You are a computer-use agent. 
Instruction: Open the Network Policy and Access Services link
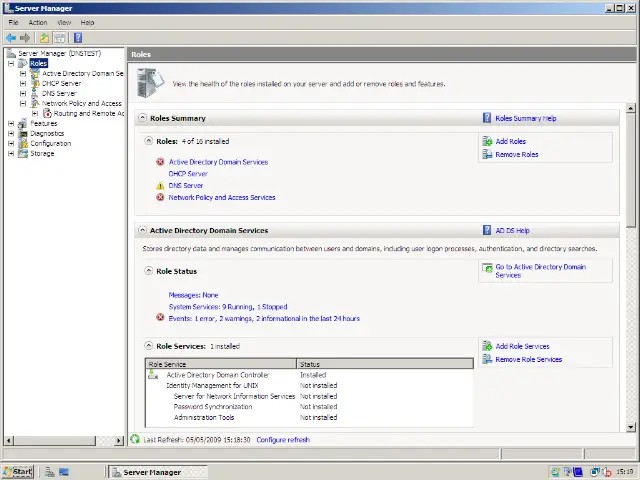pyautogui.click(x=222, y=198)
